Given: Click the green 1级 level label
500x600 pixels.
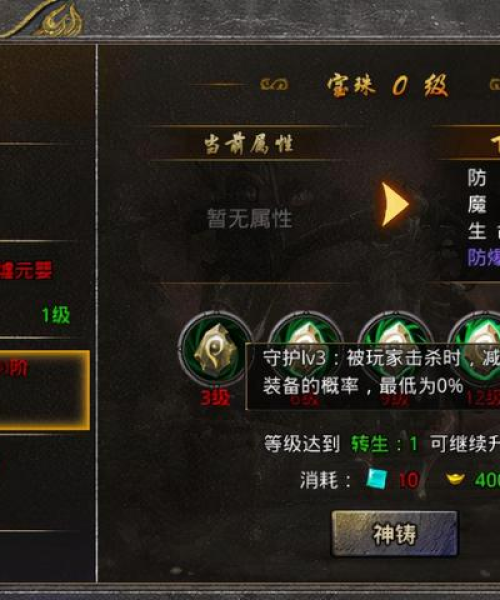Looking at the screenshot, I should click(56, 315).
